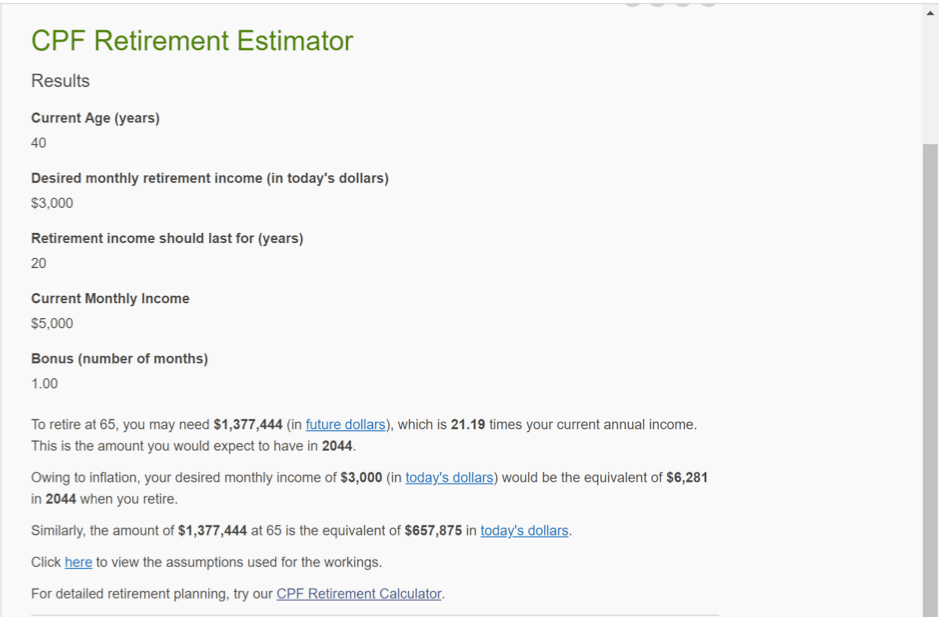The width and height of the screenshot is (940, 618).
Task: Click the vertical scrollbar thumb
Action: (x=930, y=380)
